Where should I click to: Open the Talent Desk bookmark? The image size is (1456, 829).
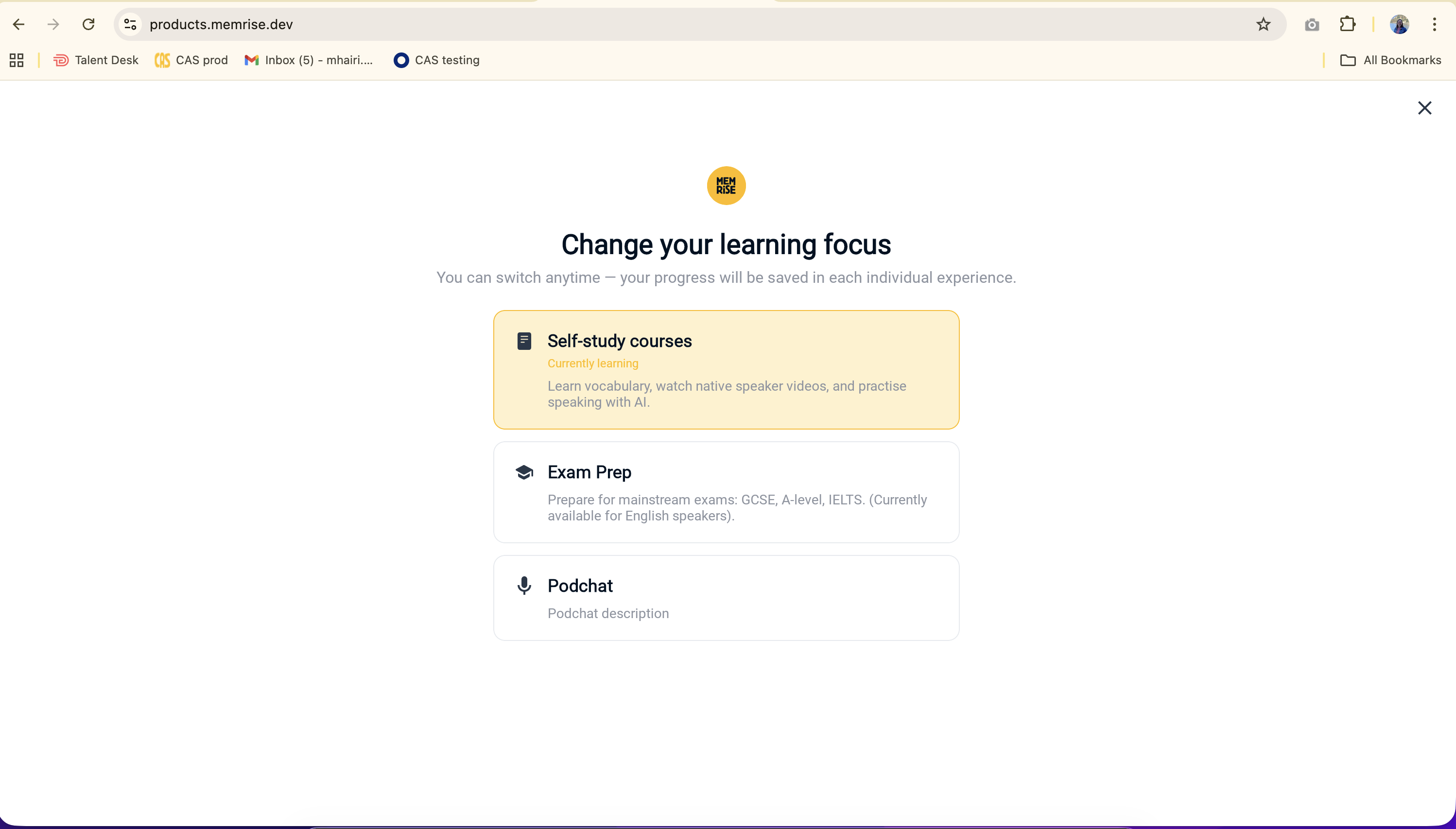tap(96, 60)
